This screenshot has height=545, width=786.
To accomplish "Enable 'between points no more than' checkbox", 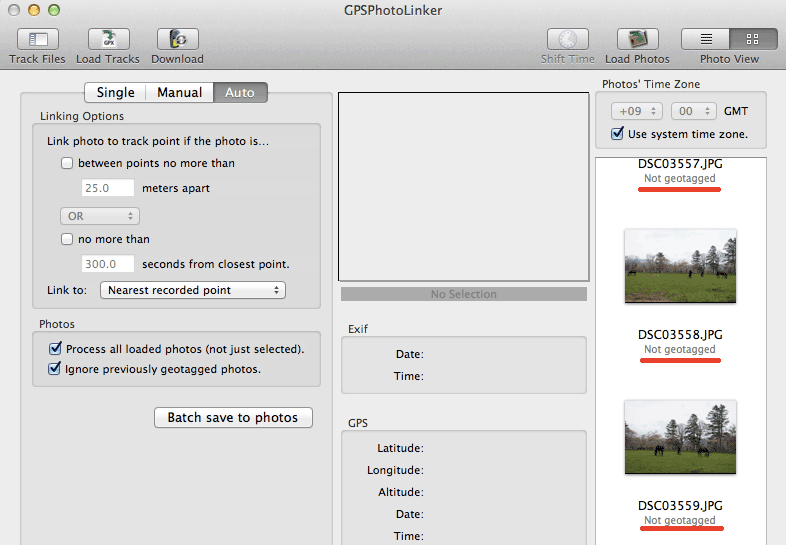I will point(67,163).
